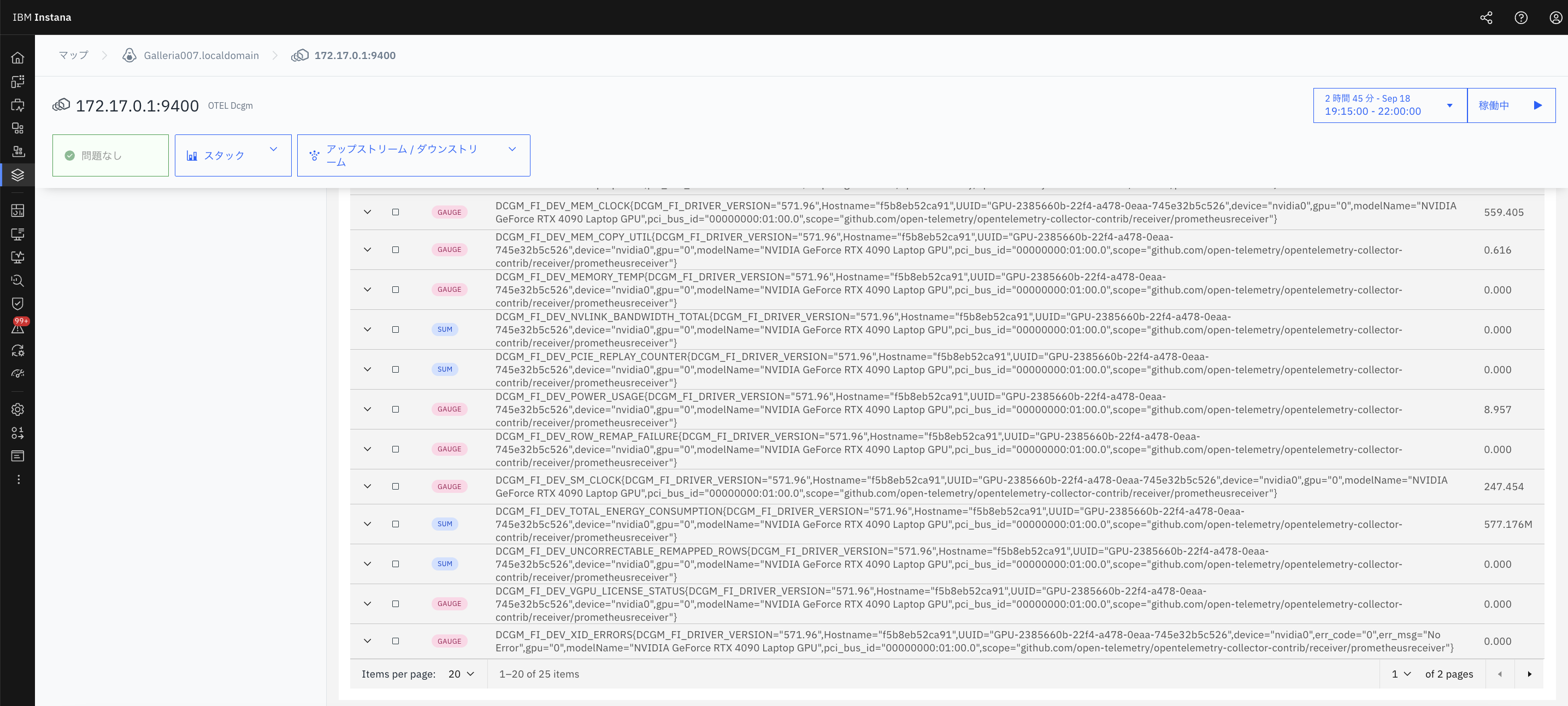This screenshot has height=706, width=1568.
Task: Expand the スタック dropdown
Action: click(233, 155)
